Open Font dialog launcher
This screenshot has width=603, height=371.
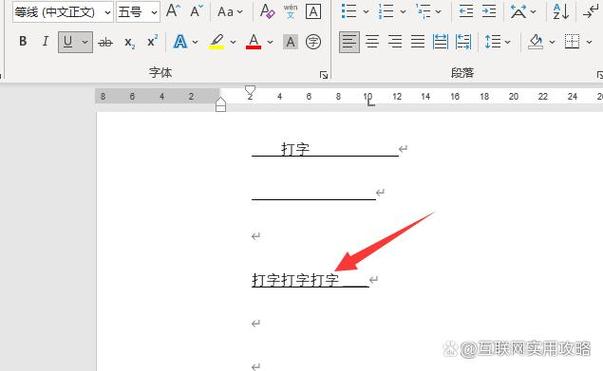[x=324, y=75]
